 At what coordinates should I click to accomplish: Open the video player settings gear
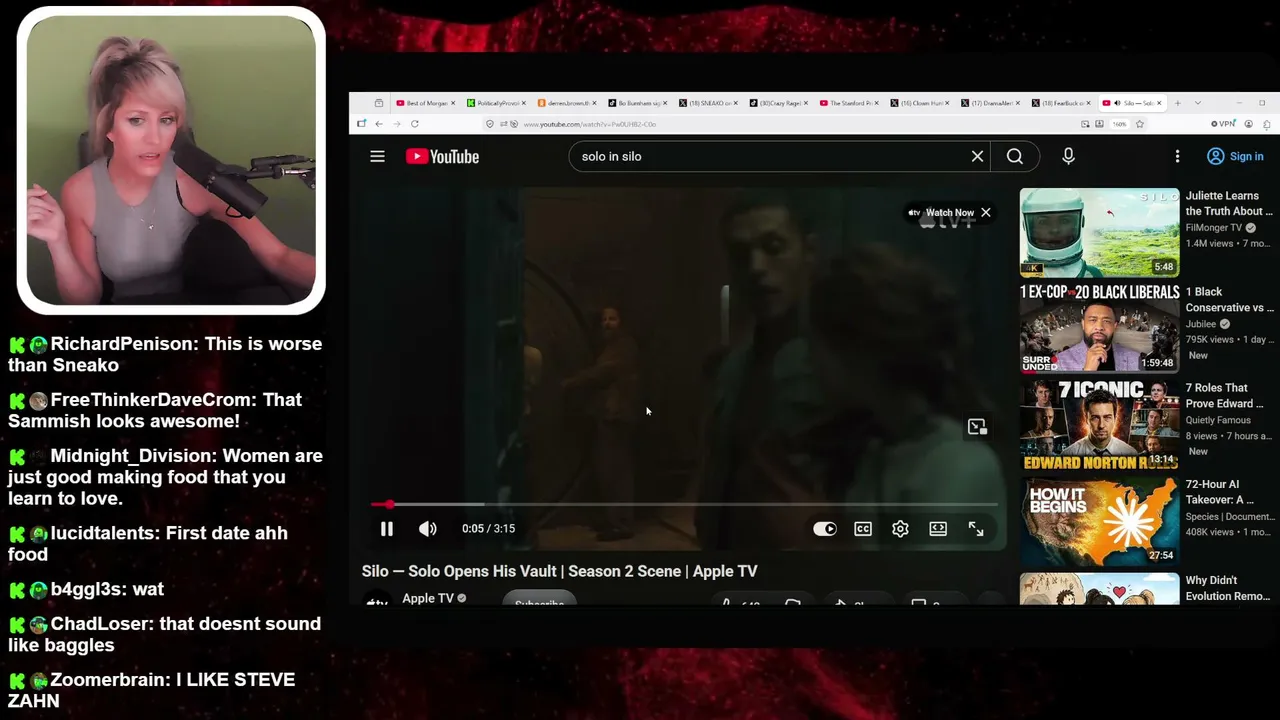pos(900,529)
